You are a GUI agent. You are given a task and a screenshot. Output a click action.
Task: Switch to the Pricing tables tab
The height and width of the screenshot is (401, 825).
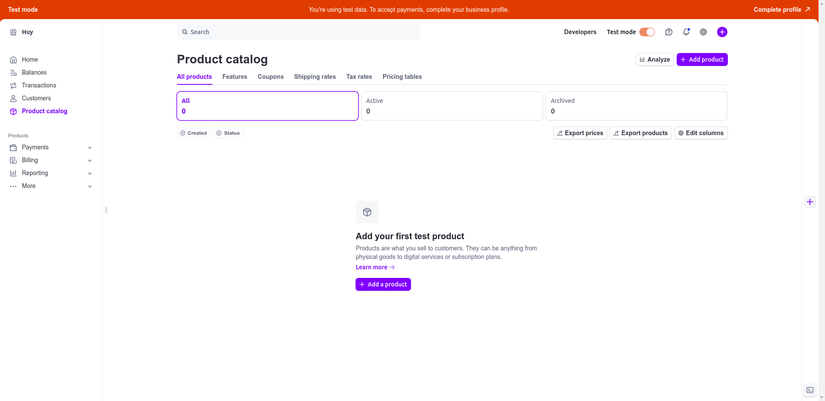click(x=402, y=77)
